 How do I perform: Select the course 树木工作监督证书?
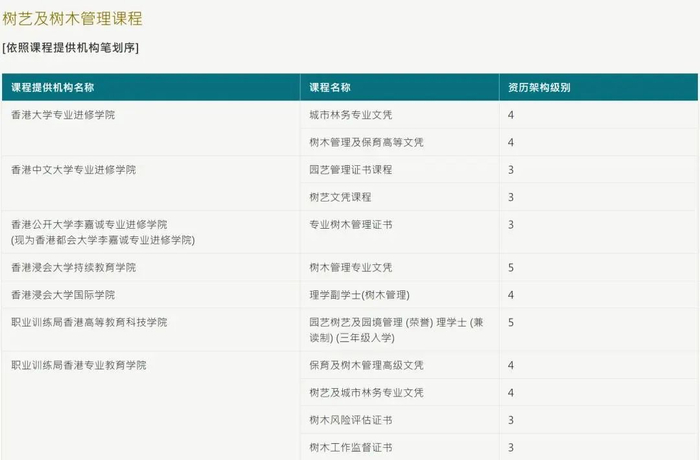point(350,447)
